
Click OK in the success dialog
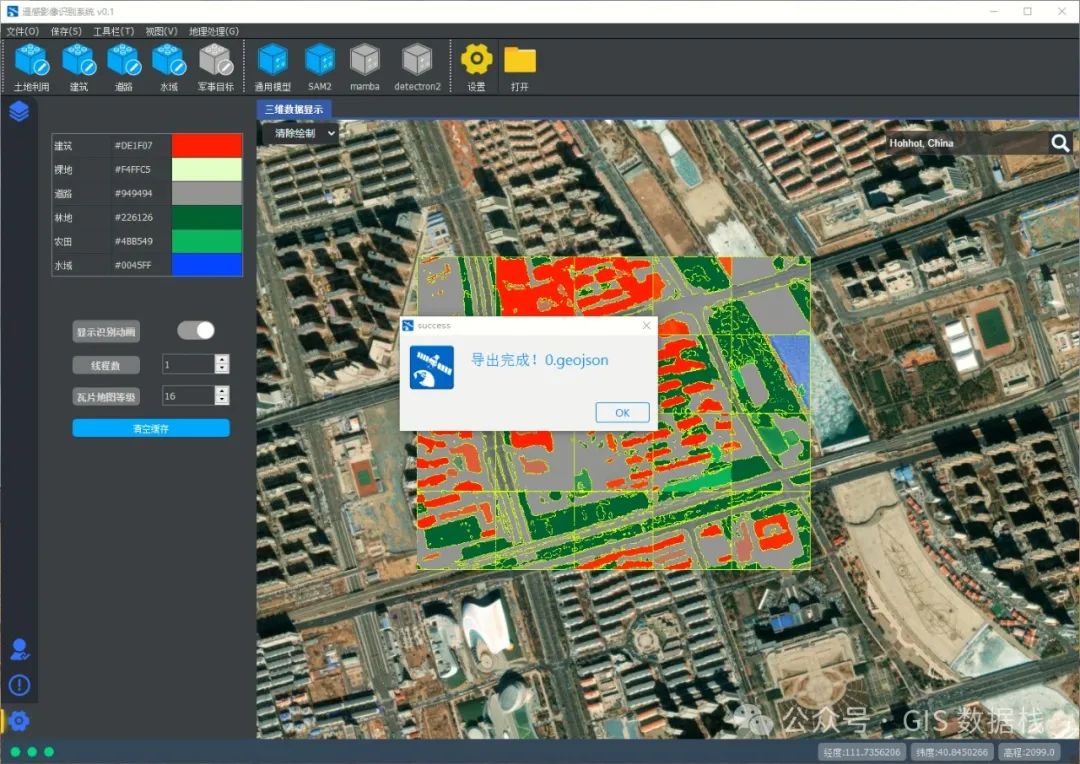[x=622, y=412]
